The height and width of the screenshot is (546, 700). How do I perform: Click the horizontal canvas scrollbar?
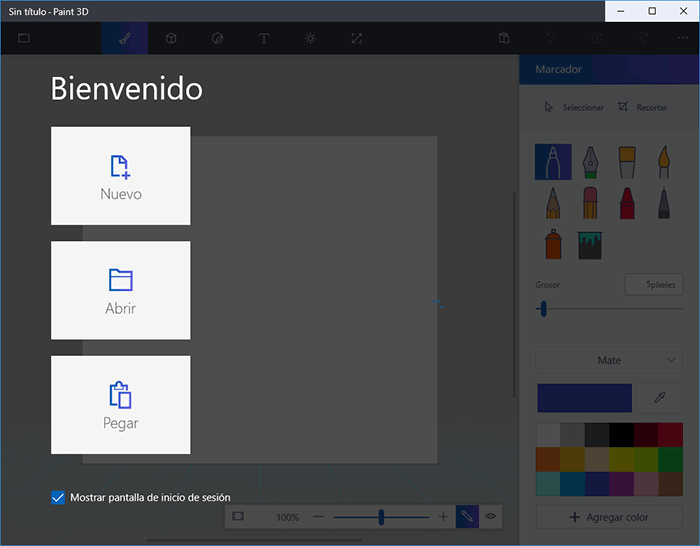coord(255,541)
